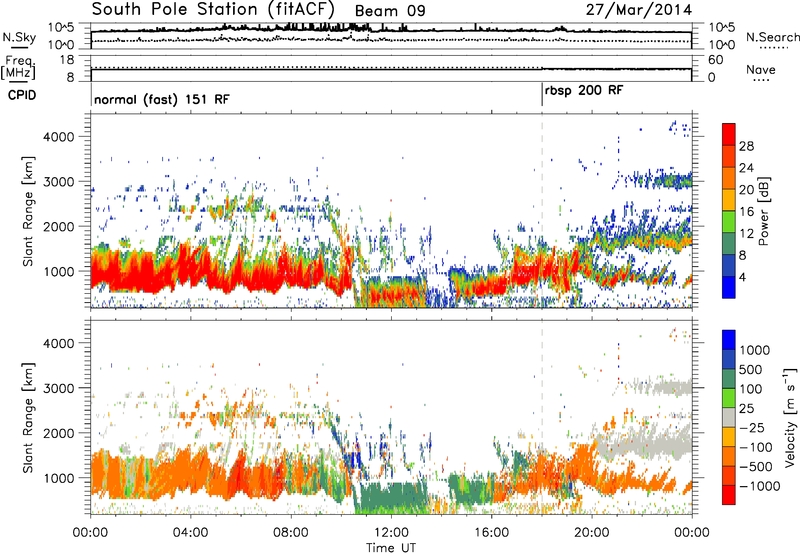Click the 'N.Search' legend label
This screenshot has width=800, height=554.
click(x=772, y=37)
